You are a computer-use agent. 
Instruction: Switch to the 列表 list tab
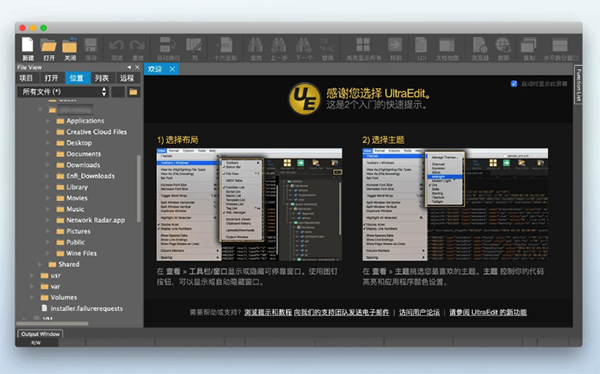tap(102, 78)
